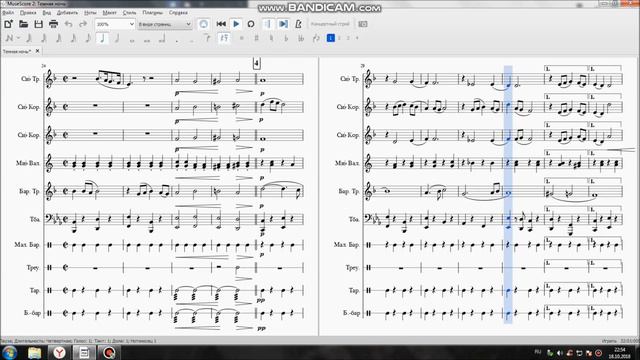
Task: Open File Explorer from the taskbar
Action: (x=35, y=353)
